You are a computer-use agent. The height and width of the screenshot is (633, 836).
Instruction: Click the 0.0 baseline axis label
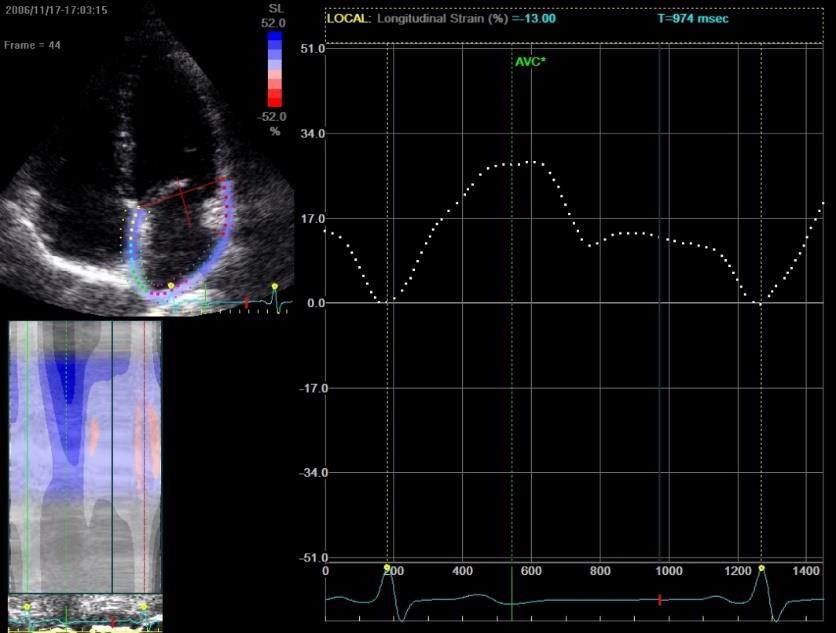(316, 303)
